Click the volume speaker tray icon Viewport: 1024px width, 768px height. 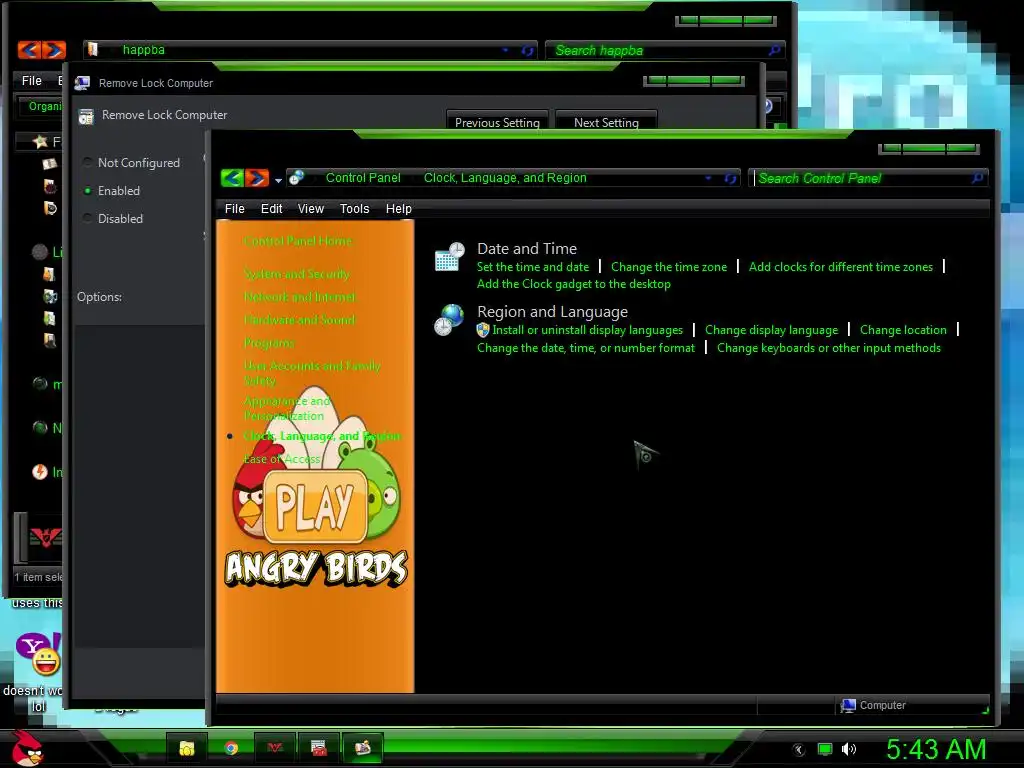pos(848,749)
